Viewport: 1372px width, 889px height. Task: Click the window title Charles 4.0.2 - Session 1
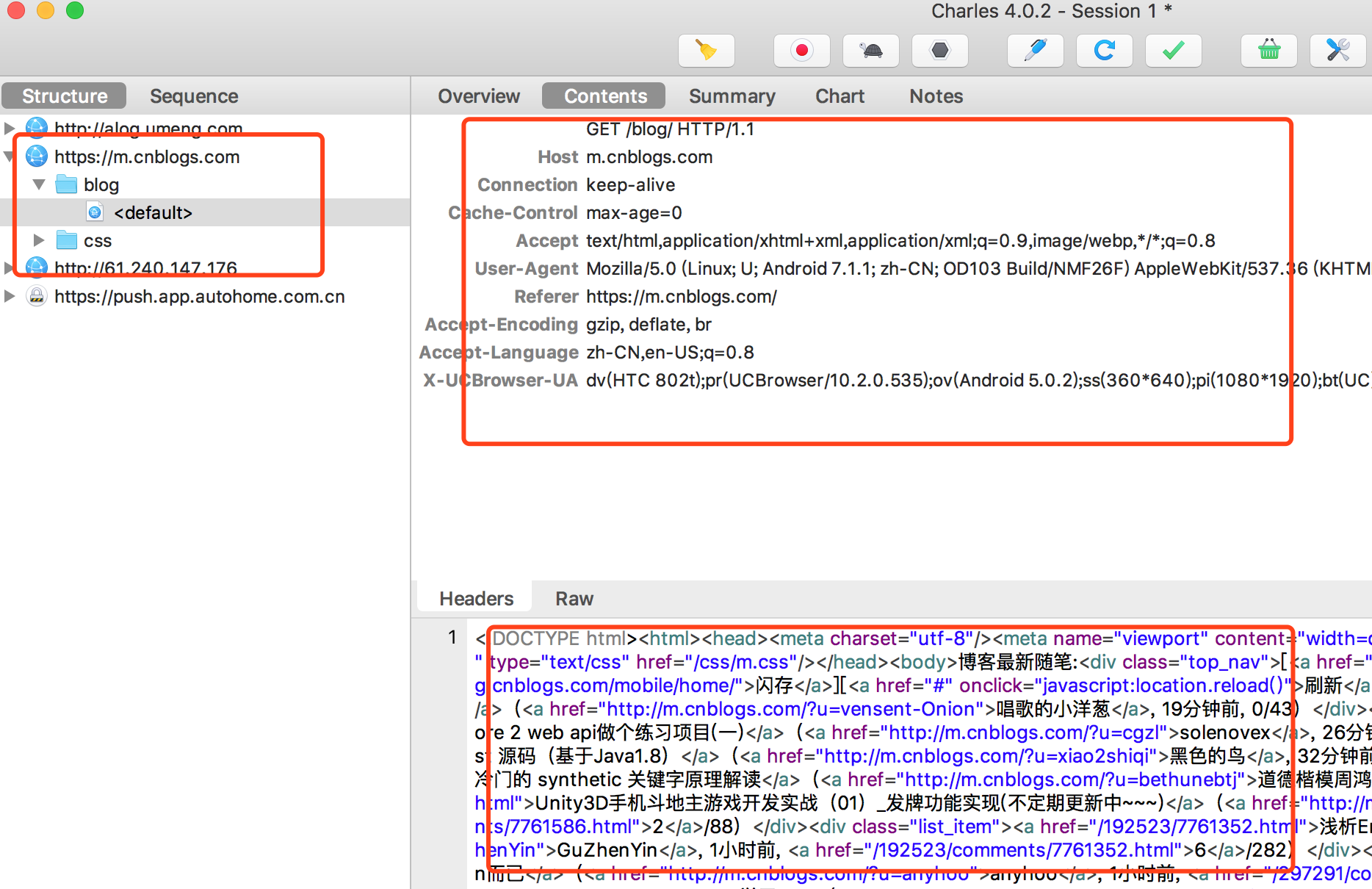1051,11
